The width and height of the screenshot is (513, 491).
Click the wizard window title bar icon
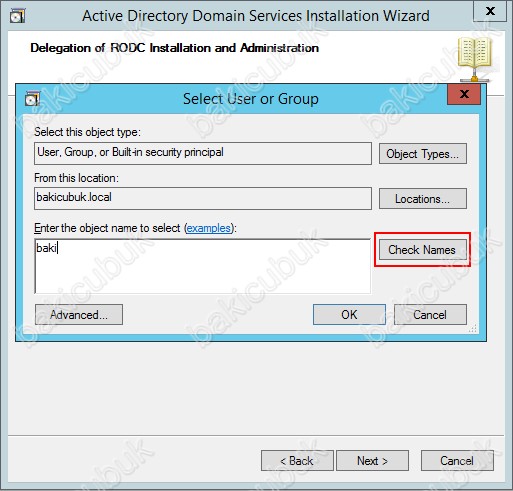tap(17, 16)
